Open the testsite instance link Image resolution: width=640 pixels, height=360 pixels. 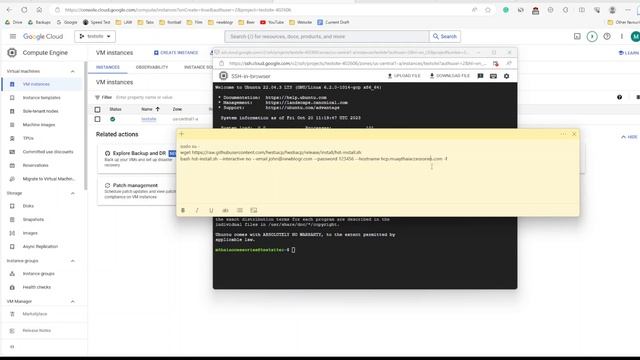[x=149, y=119]
